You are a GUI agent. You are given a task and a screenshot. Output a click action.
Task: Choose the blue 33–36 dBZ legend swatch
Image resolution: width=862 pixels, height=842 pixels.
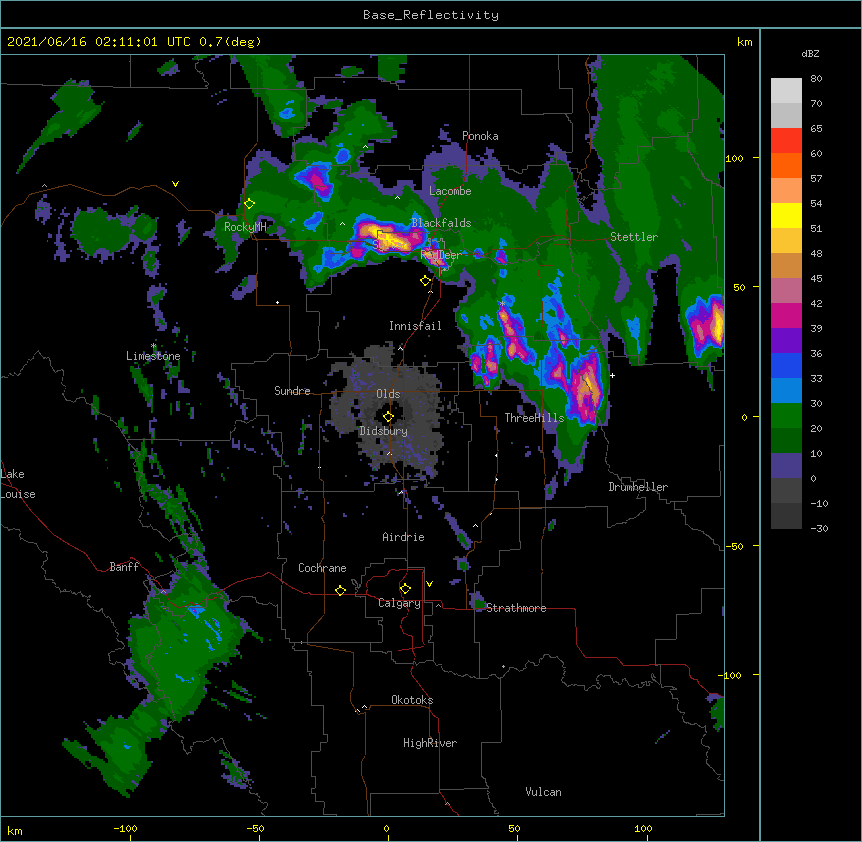[786, 365]
